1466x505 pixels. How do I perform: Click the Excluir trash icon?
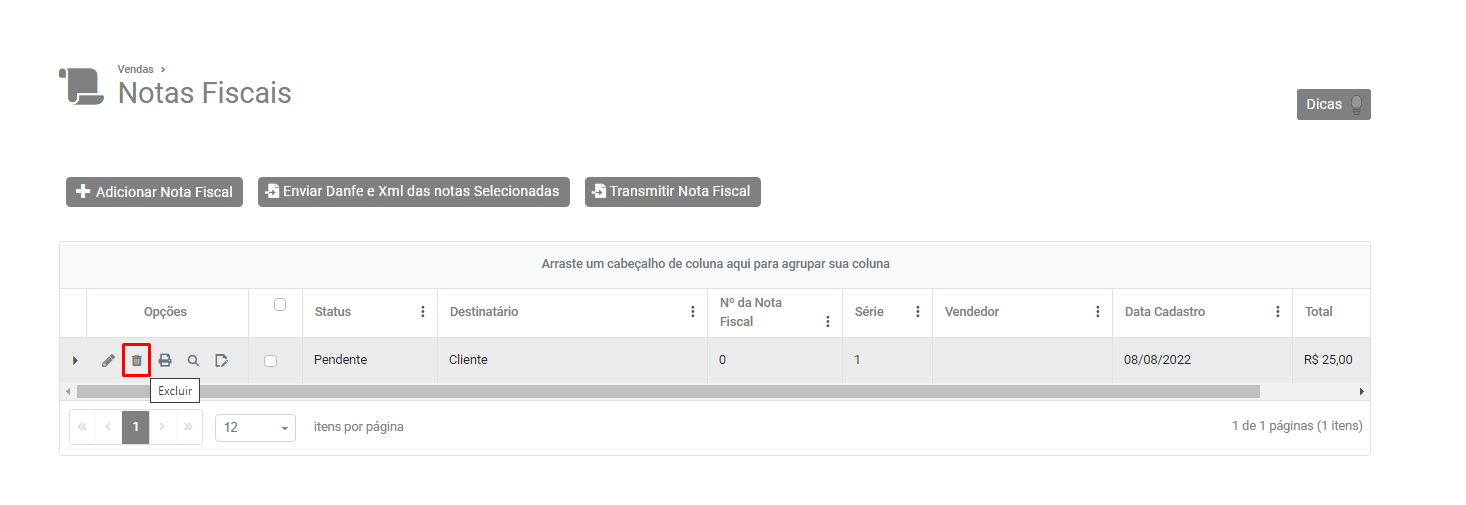137,360
